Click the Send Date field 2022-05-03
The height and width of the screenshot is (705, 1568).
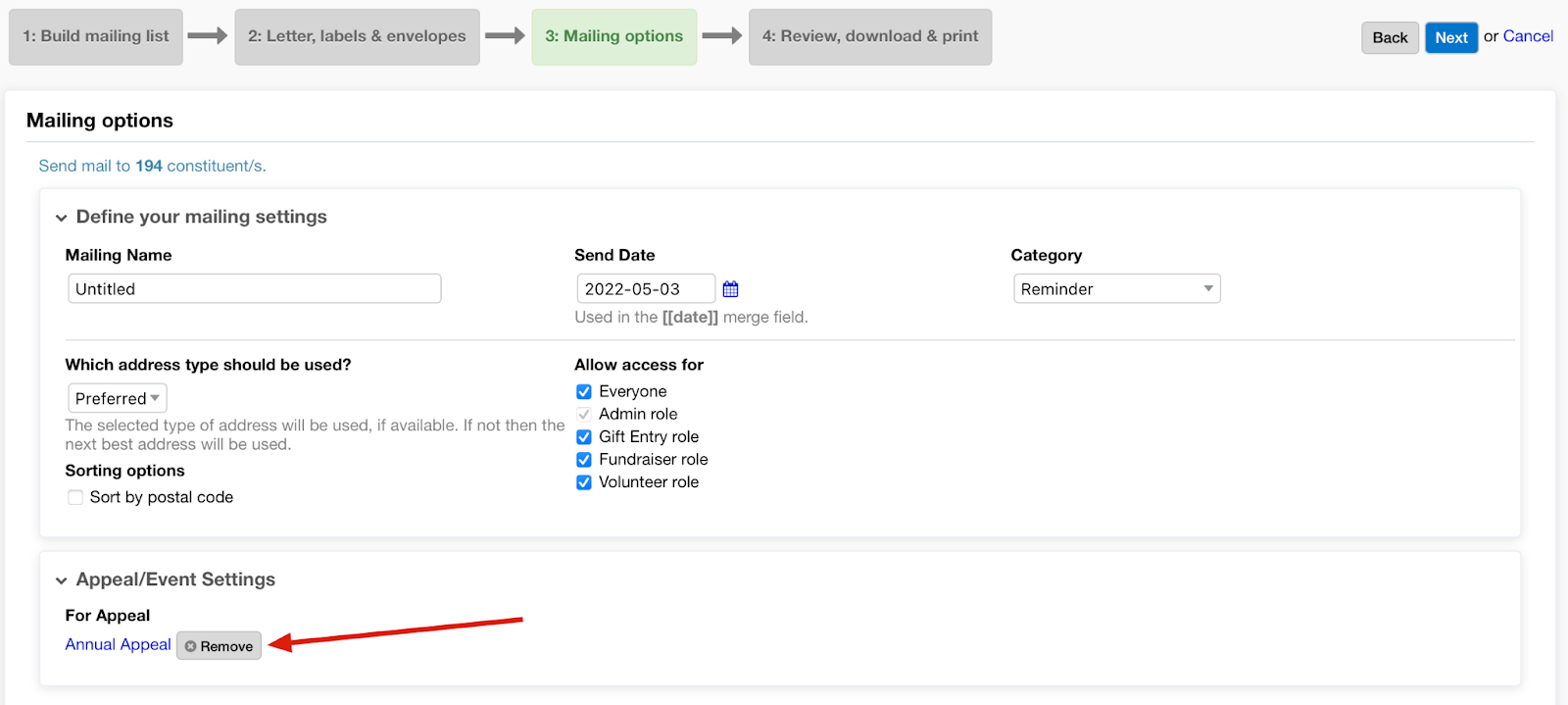tap(646, 288)
